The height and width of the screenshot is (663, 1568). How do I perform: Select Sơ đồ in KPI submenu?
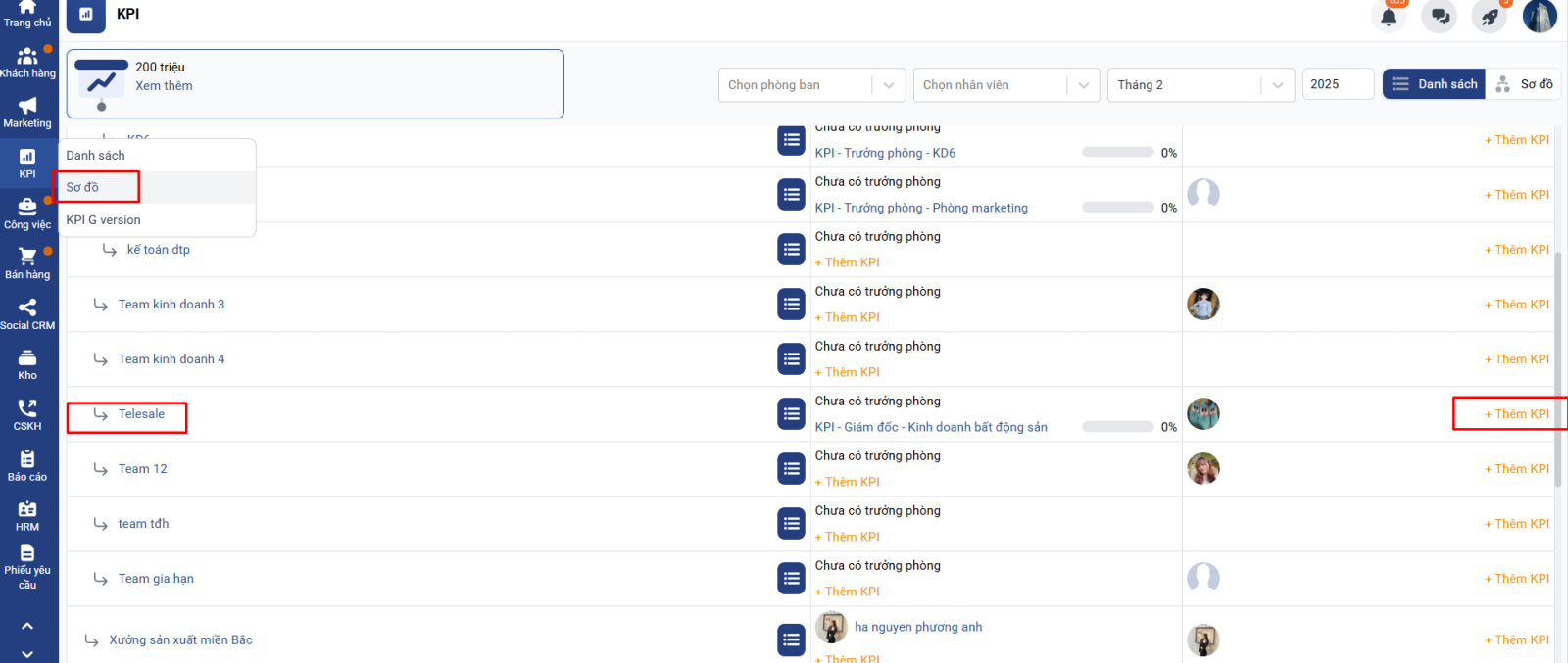tap(83, 187)
